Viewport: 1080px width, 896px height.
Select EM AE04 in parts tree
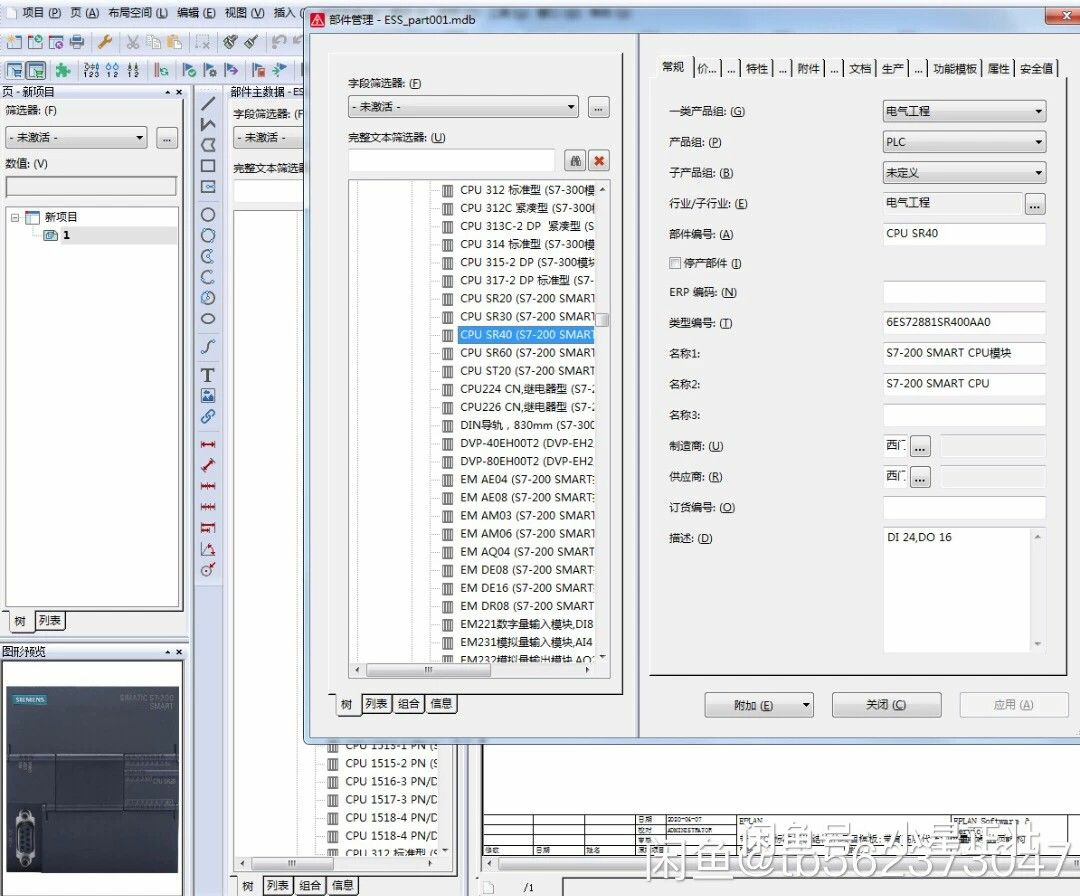coord(526,479)
